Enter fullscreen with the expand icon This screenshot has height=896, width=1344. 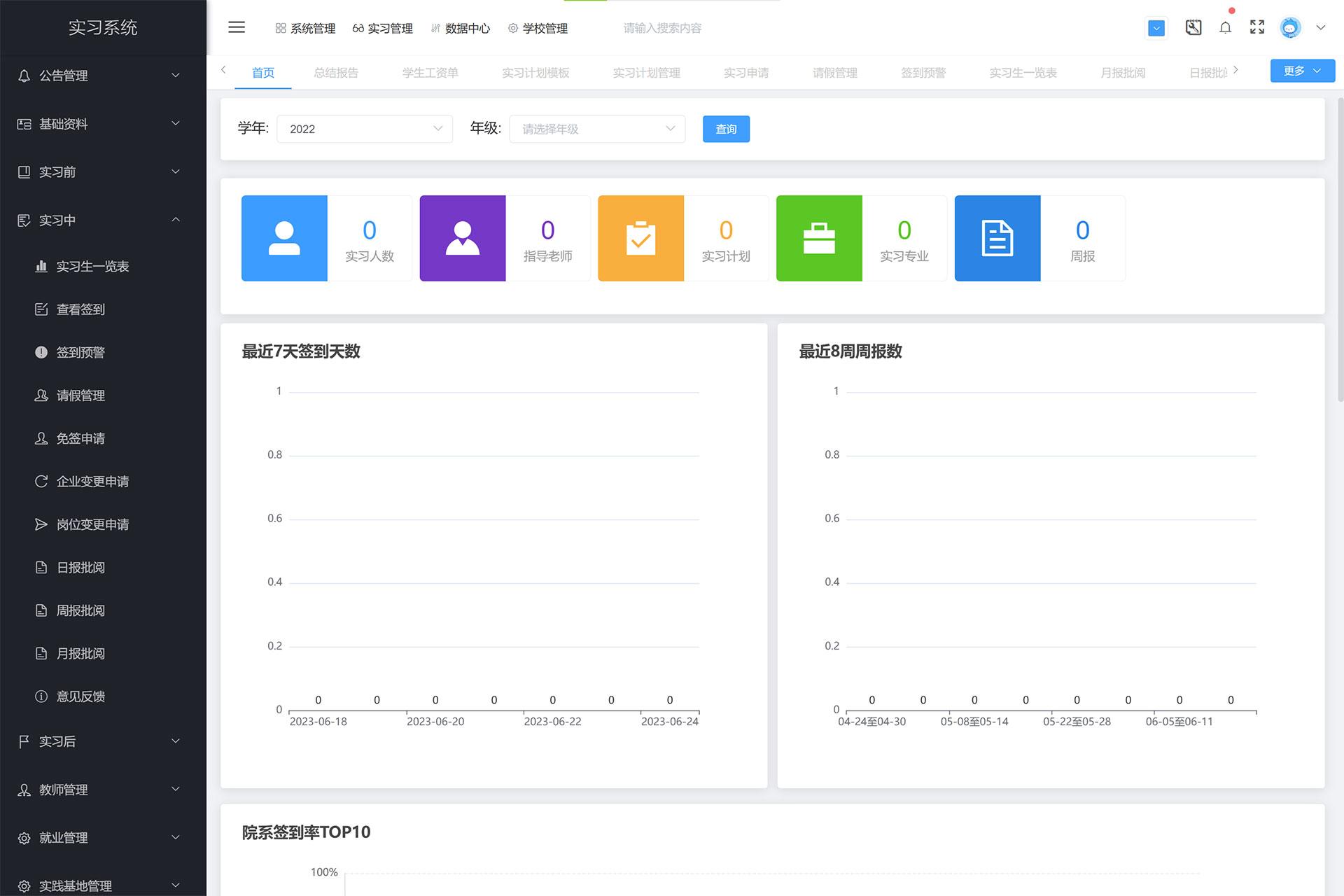(x=1257, y=27)
